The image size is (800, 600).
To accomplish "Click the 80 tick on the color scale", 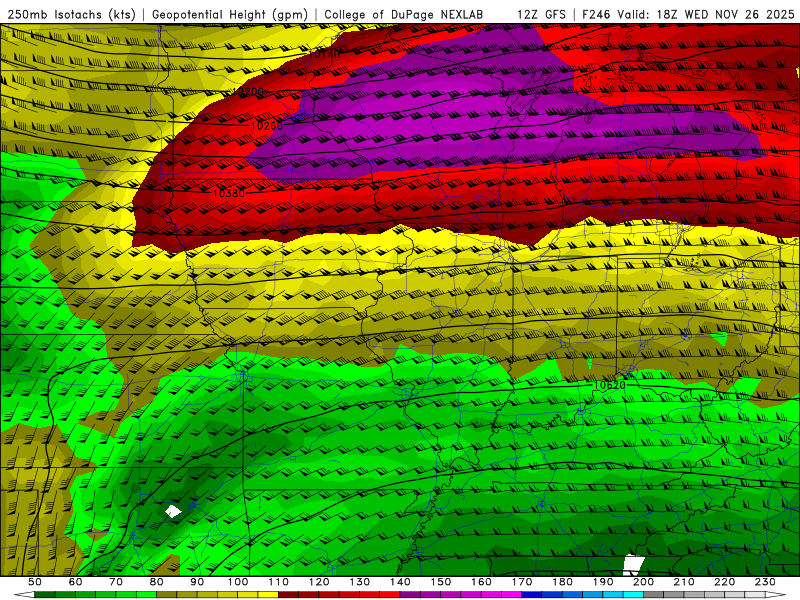I will point(157,582).
